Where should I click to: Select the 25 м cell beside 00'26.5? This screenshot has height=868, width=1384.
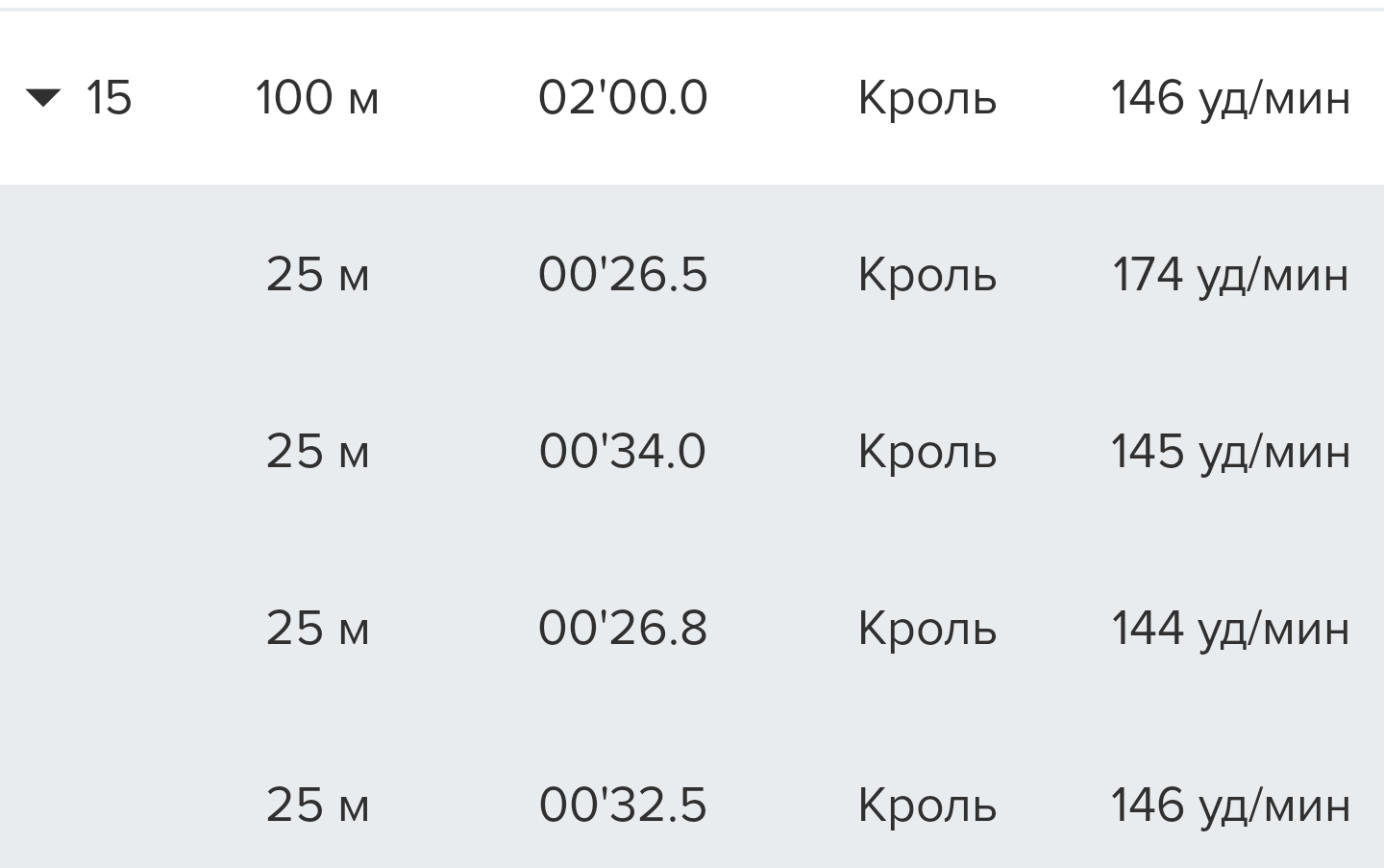click(x=317, y=275)
